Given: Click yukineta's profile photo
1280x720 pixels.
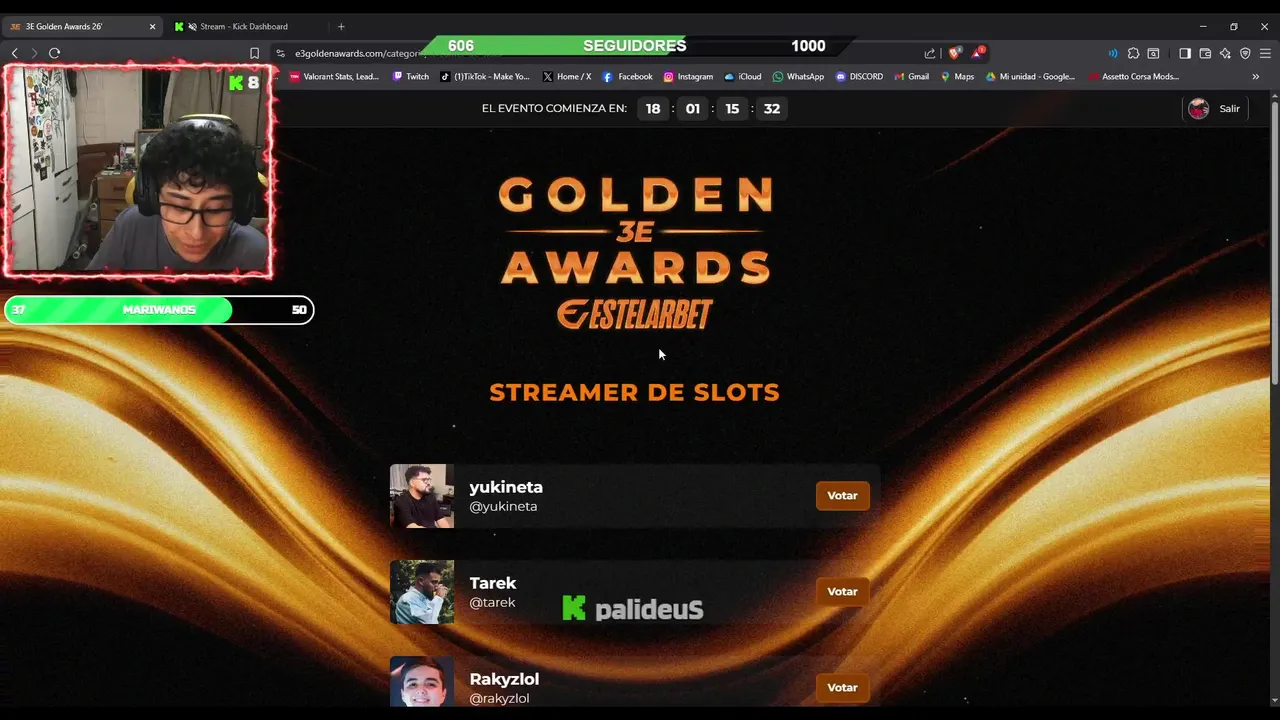Looking at the screenshot, I should [x=421, y=496].
